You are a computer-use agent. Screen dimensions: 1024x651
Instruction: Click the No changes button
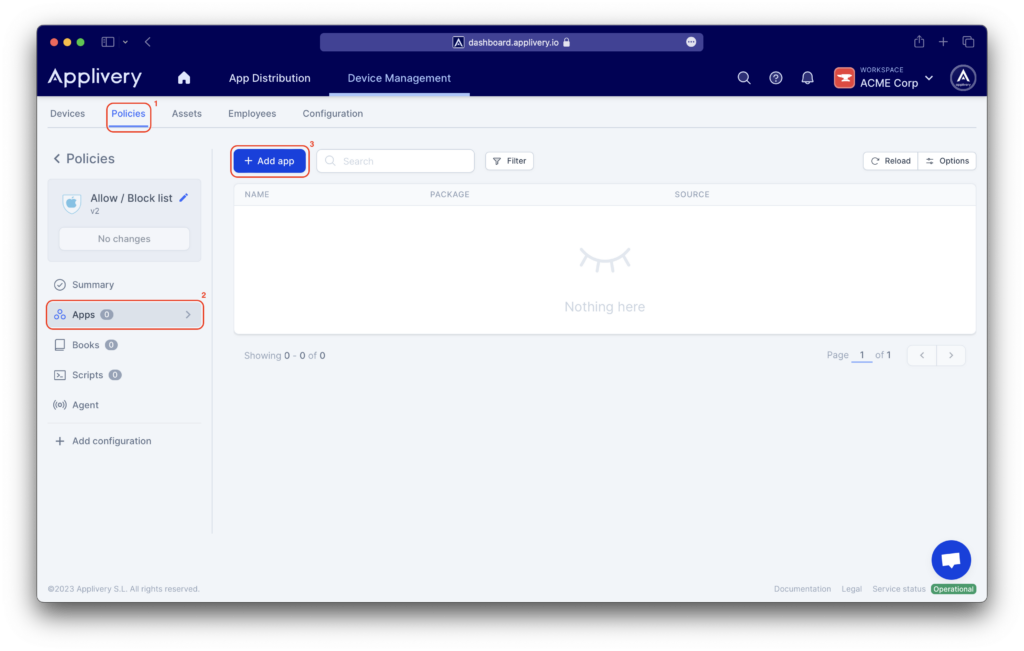124,239
